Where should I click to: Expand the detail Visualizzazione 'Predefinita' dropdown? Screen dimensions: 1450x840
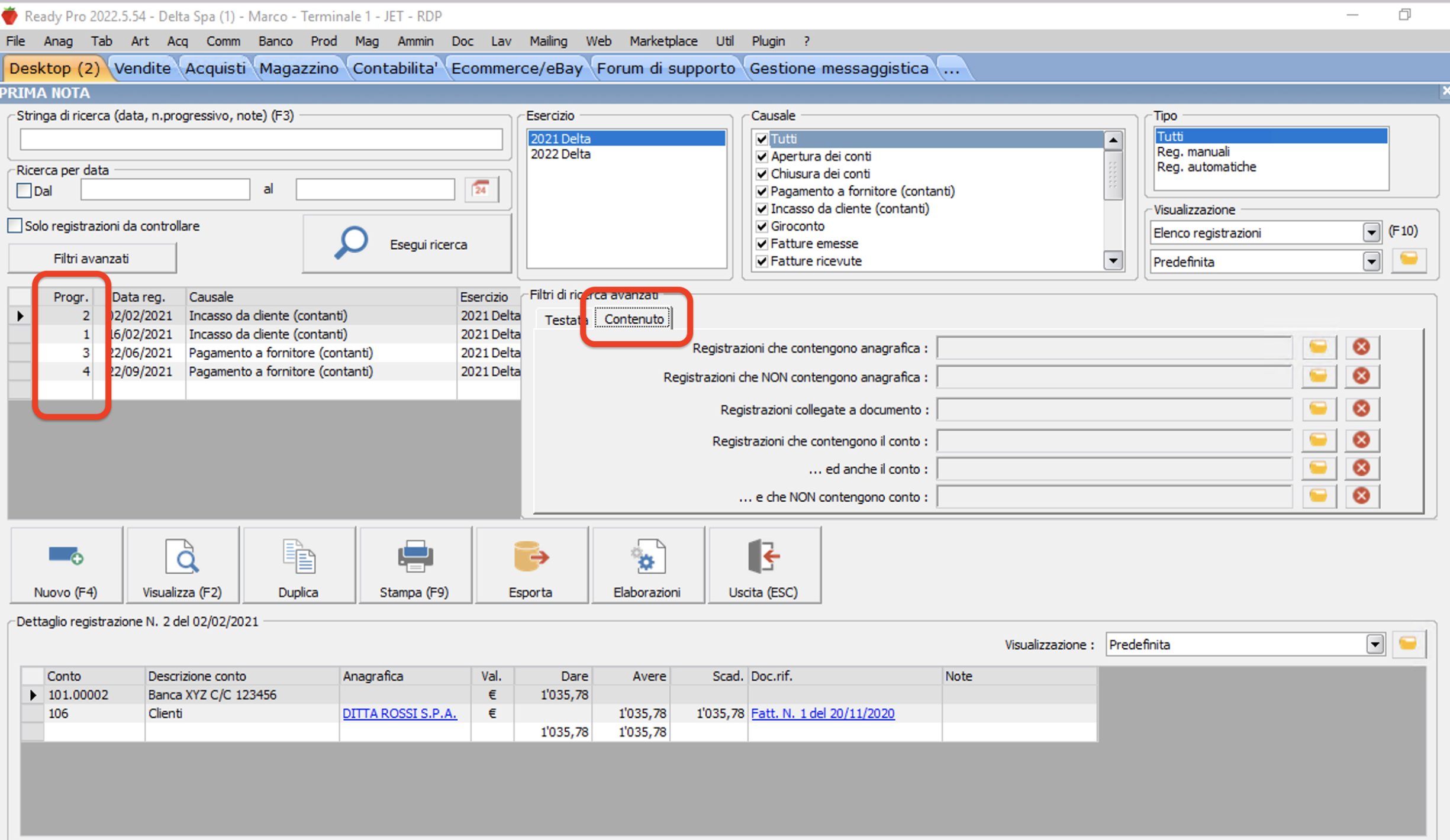point(1374,644)
